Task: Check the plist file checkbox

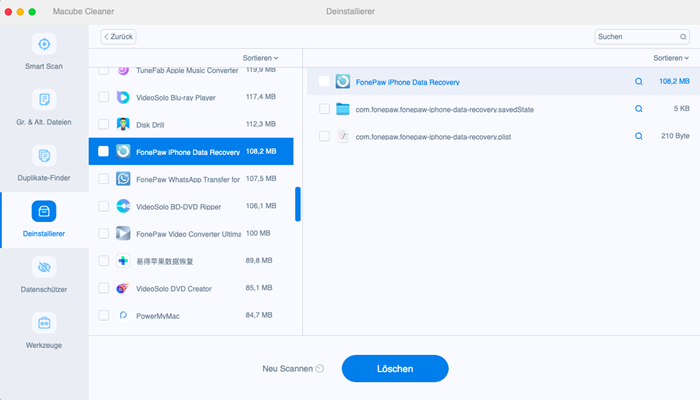Action: pyautogui.click(x=325, y=136)
